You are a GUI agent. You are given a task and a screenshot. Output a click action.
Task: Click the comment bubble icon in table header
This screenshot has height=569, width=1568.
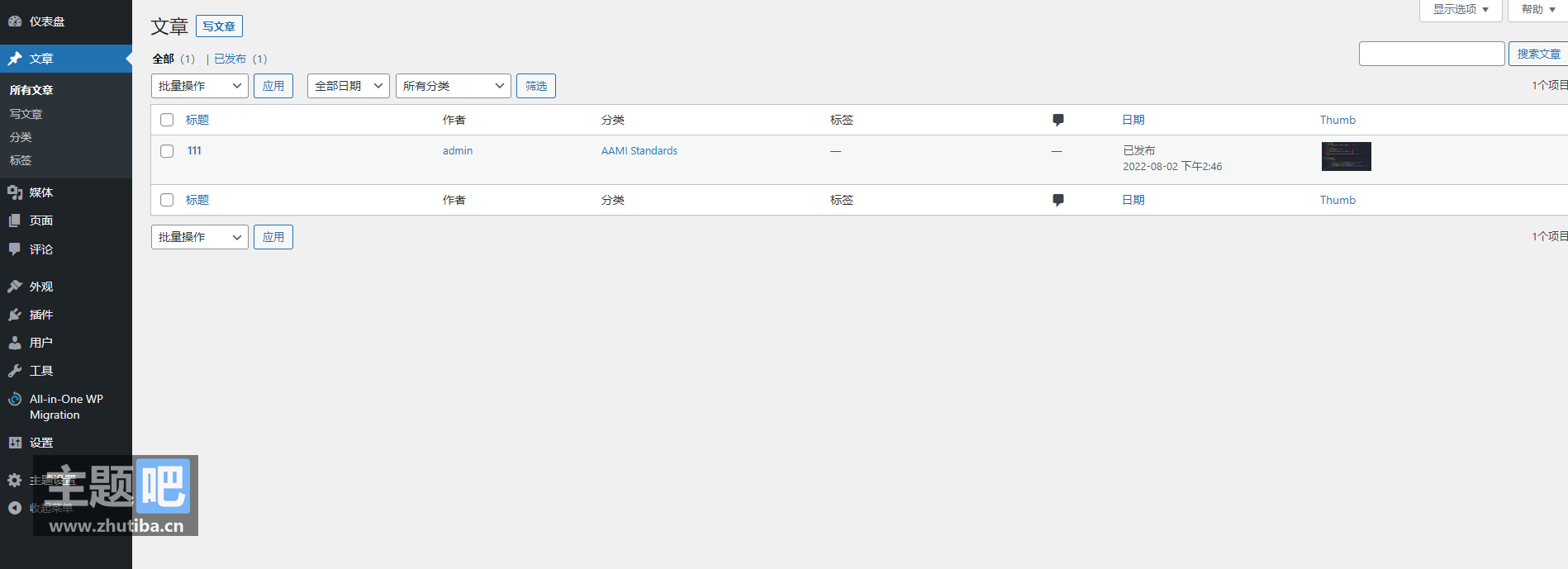click(1058, 120)
